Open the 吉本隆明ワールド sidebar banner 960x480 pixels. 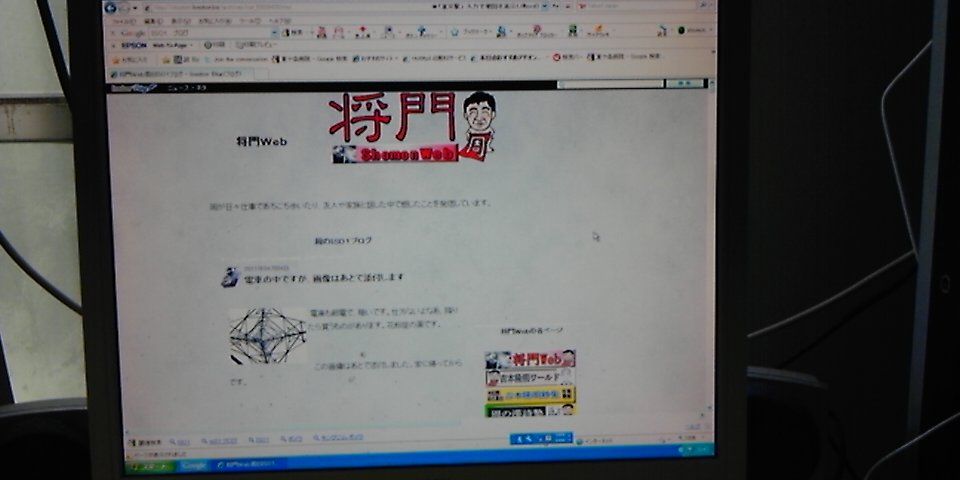coord(530,377)
